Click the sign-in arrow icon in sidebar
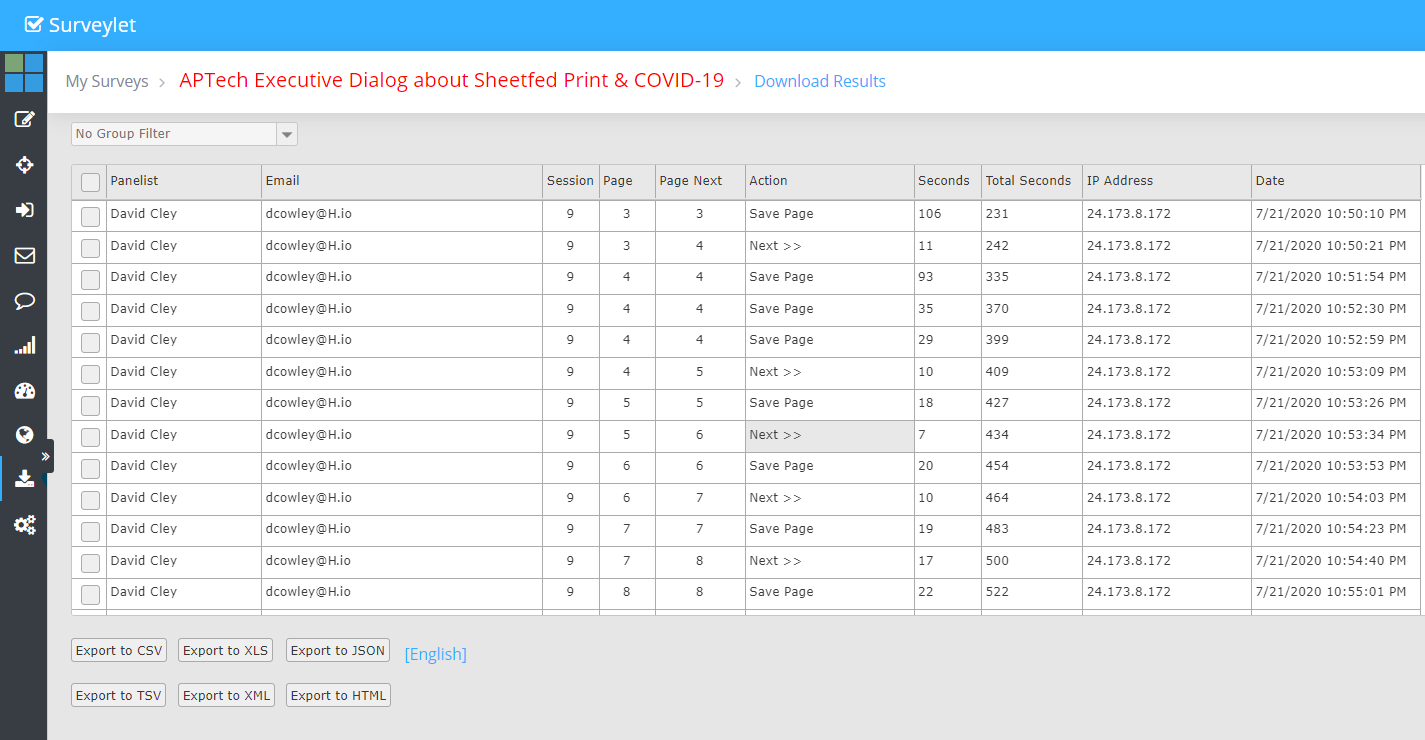This screenshot has width=1425, height=740. [24, 210]
